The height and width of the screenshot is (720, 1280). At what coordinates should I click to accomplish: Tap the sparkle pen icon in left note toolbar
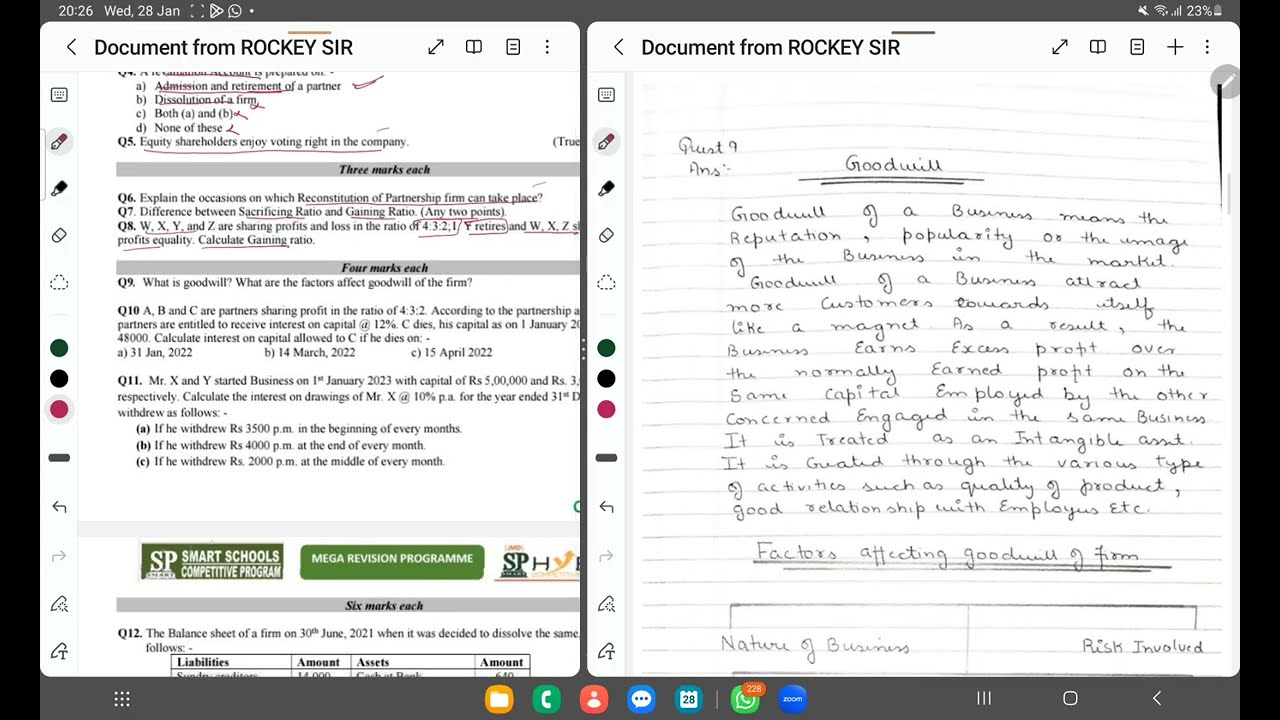pyautogui.click(x=59, y=603)
